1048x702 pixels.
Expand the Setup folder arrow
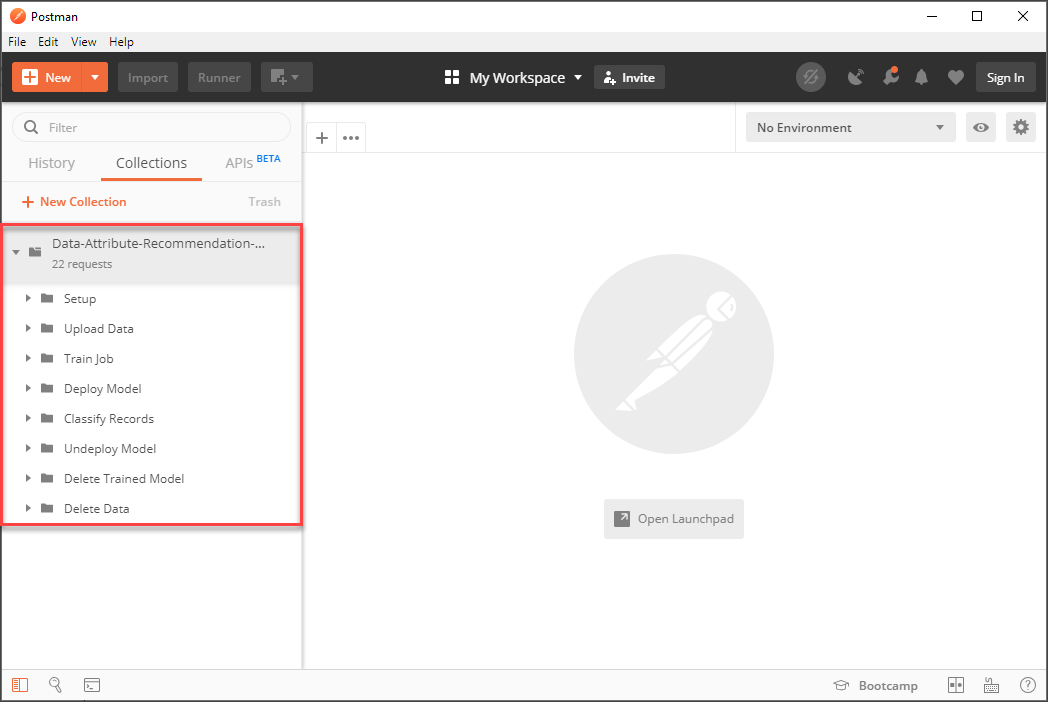28,298
